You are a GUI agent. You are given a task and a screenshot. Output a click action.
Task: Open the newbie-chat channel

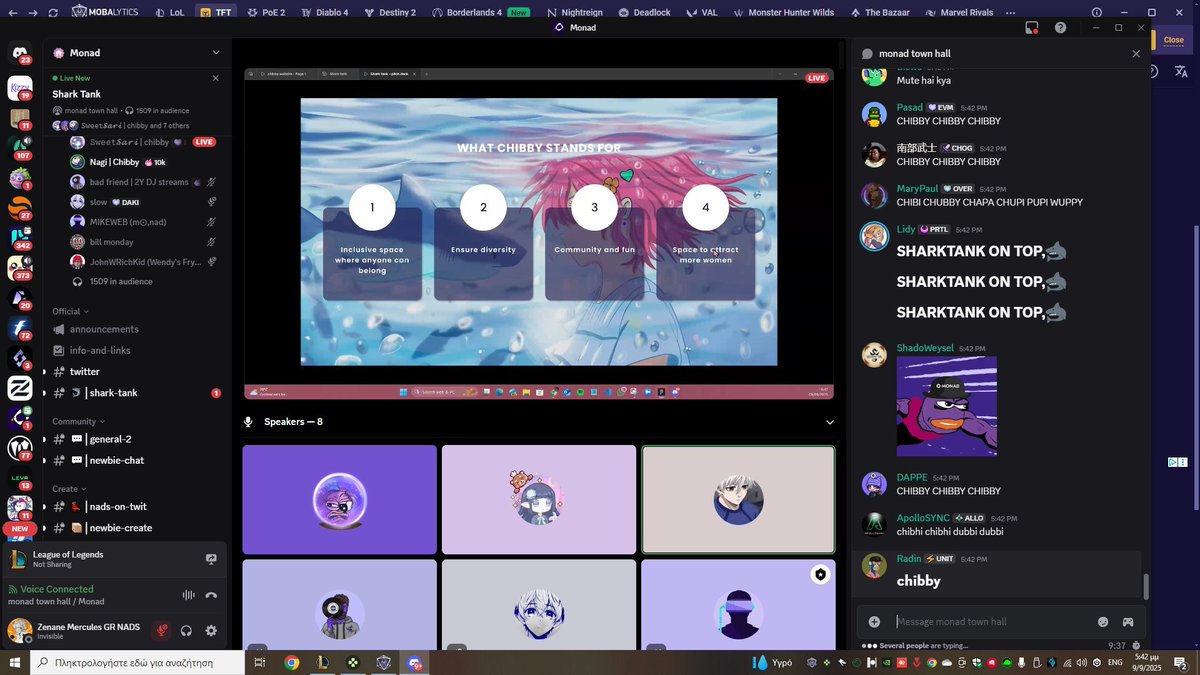click(138, 460)
